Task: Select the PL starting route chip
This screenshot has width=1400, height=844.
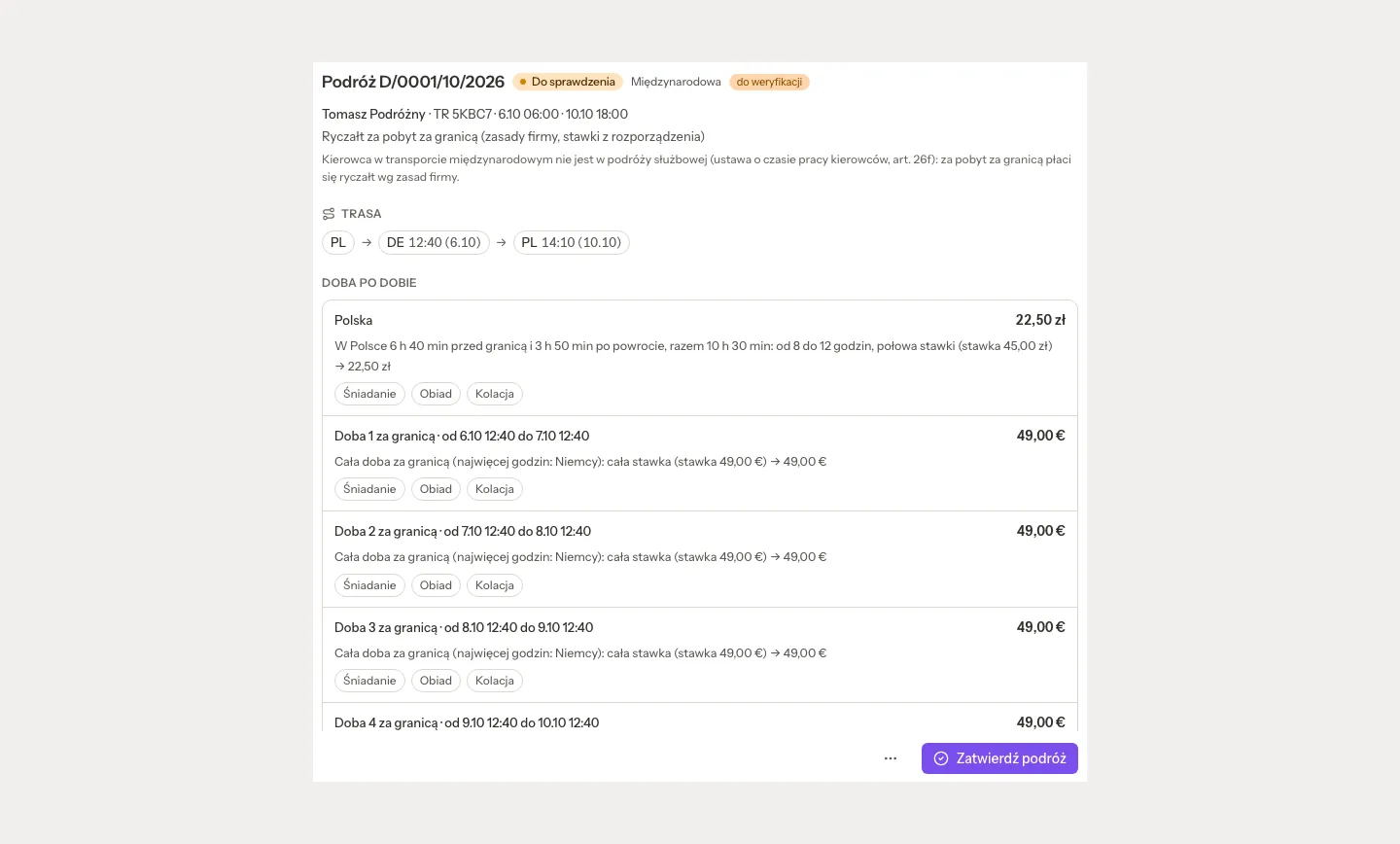Action: pos(338,242)
